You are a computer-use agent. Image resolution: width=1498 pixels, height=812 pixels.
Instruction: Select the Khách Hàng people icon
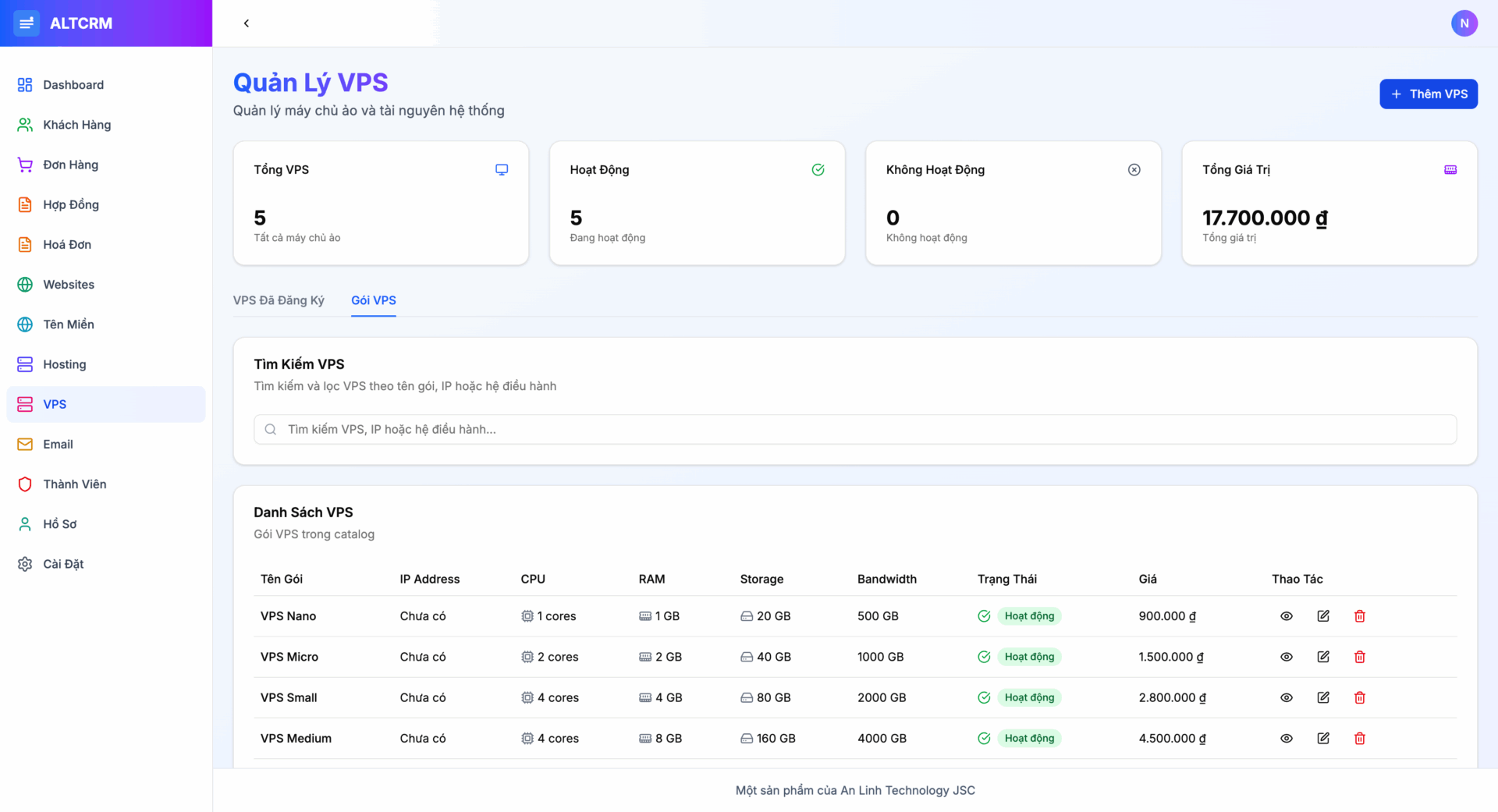25,124
